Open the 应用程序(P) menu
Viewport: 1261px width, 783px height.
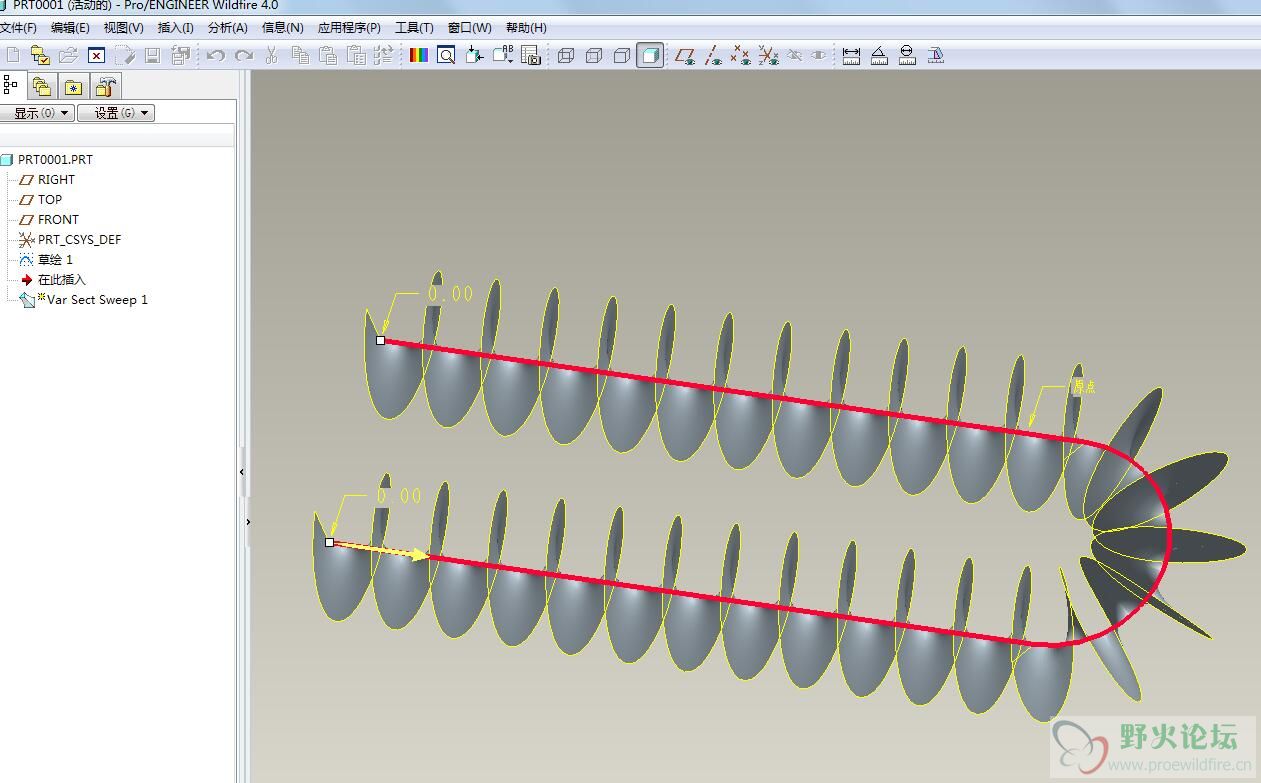pyautogui.click(x=349, y=28)
